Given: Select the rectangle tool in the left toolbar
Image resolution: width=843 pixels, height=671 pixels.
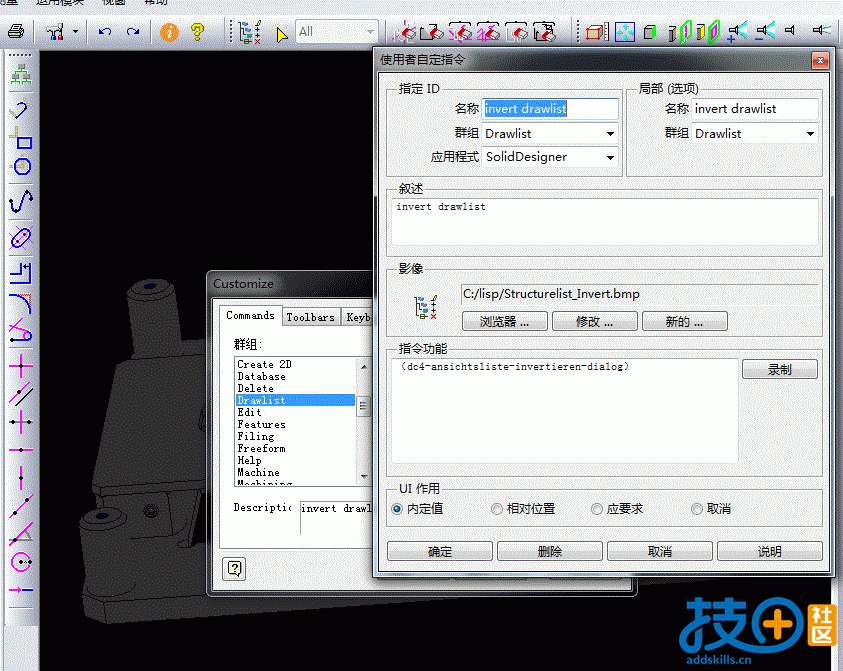Looking at the screenshot, I should pyautogui.click(x=21, y=139).
